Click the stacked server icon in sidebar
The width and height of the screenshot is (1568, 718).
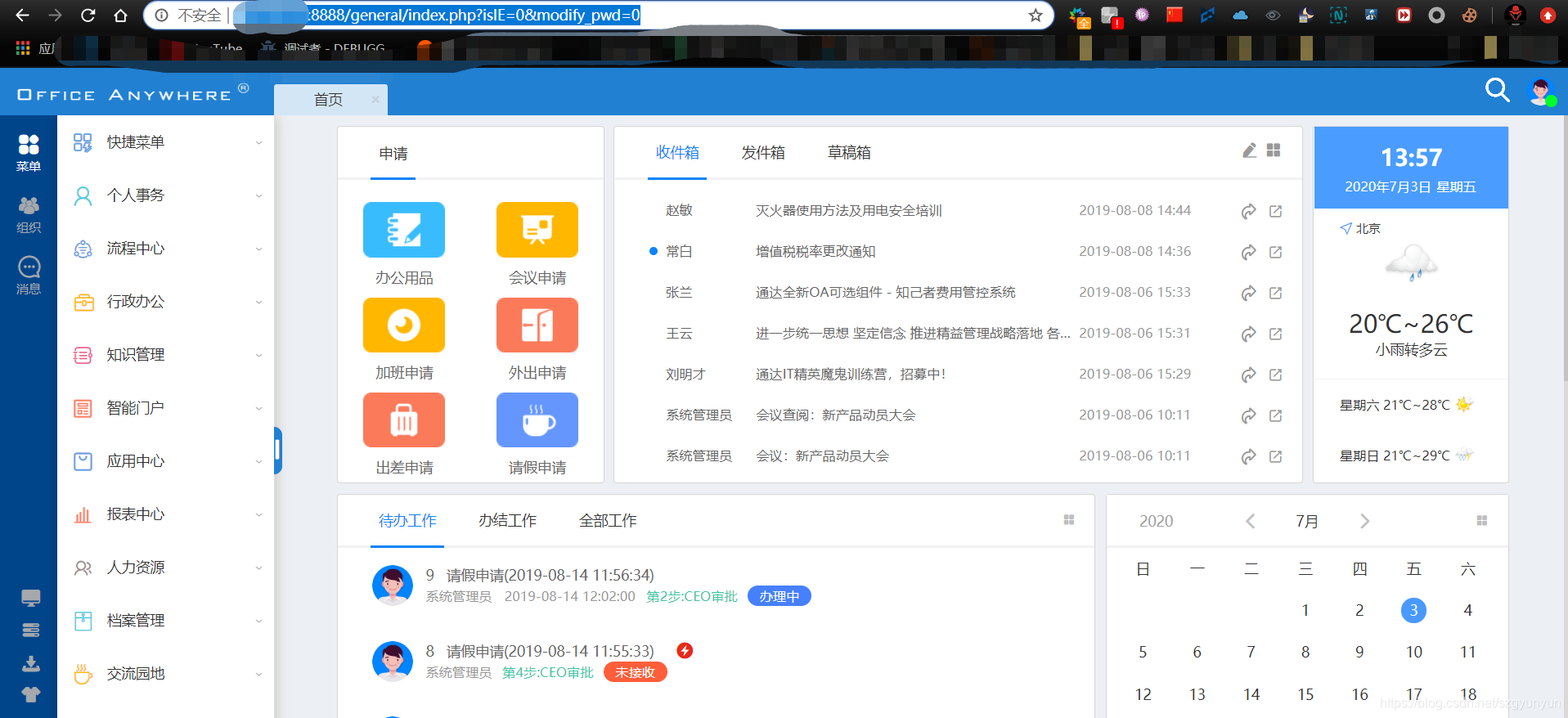tap(31, 630)
